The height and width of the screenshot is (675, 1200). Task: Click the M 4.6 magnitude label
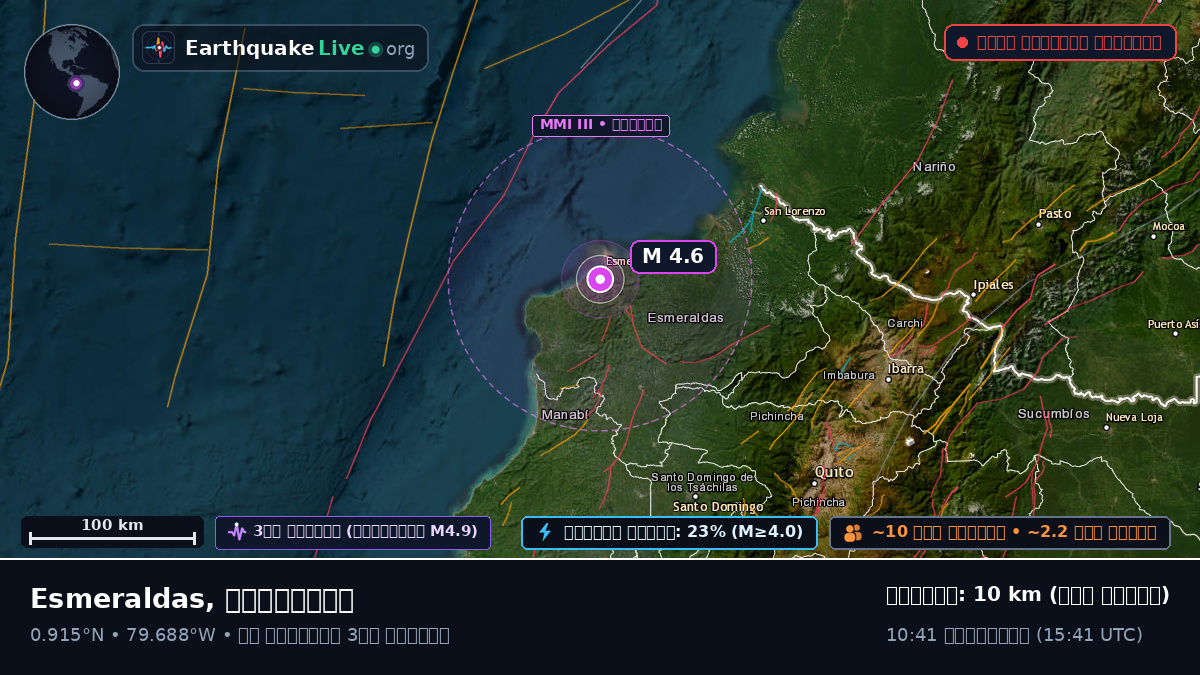[673, 256]
